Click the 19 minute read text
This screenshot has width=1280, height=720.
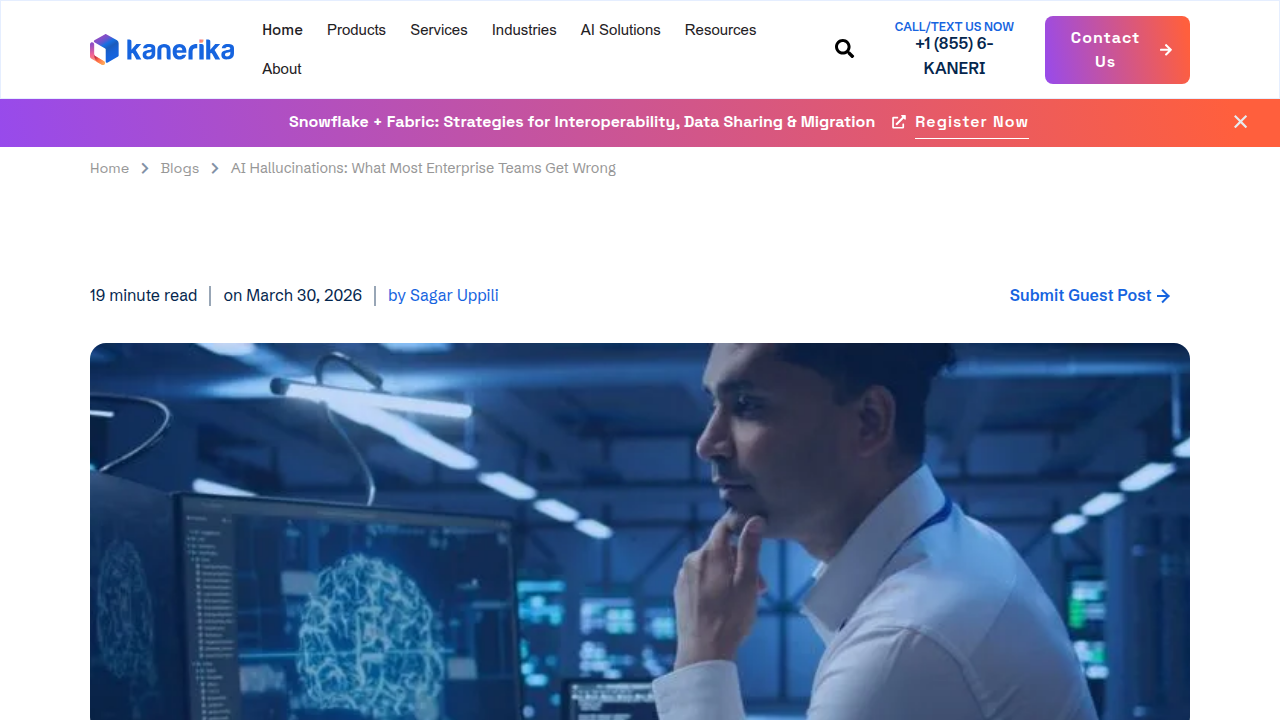(144, 295)
